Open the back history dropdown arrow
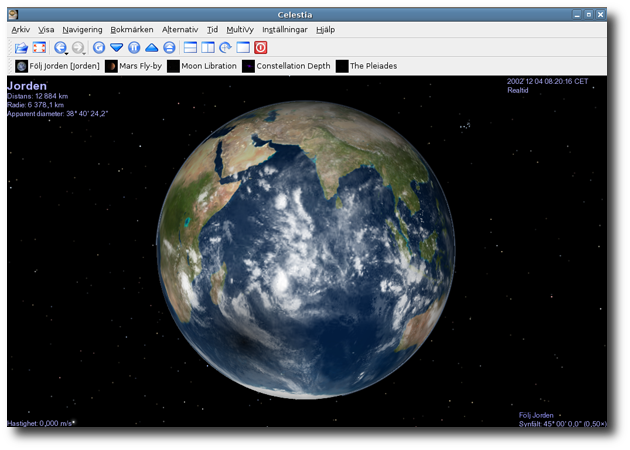This screenshot has height=450, width=630. (66, 53)
